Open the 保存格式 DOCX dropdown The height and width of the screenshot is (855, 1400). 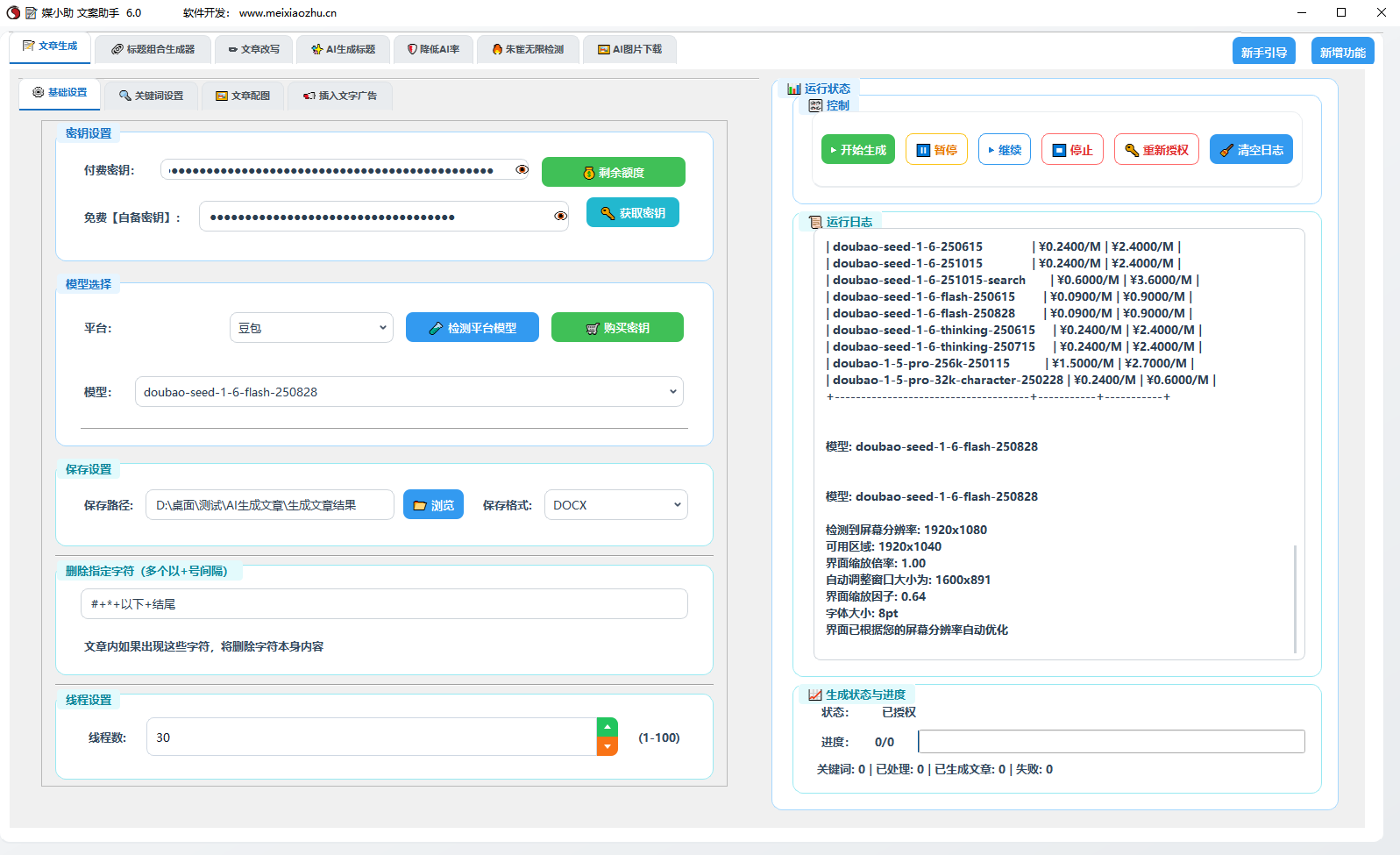[615, 505]
